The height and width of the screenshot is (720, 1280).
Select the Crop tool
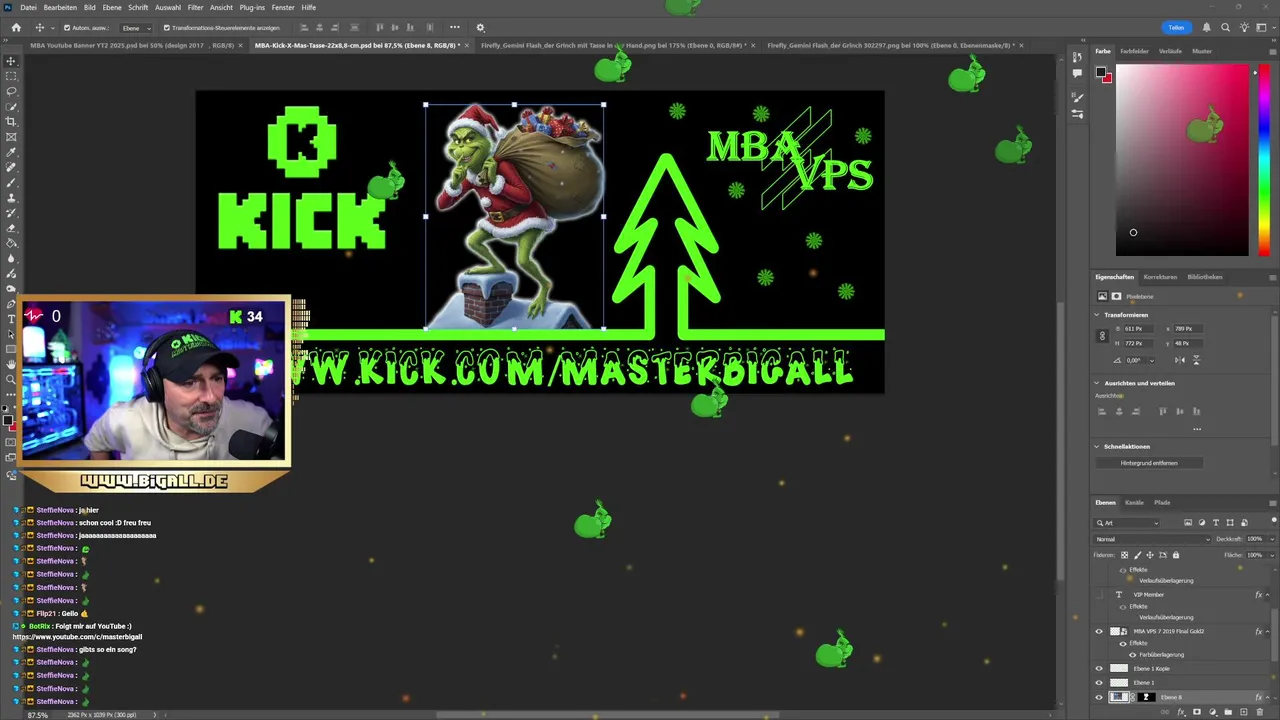[x=11, y=121]
